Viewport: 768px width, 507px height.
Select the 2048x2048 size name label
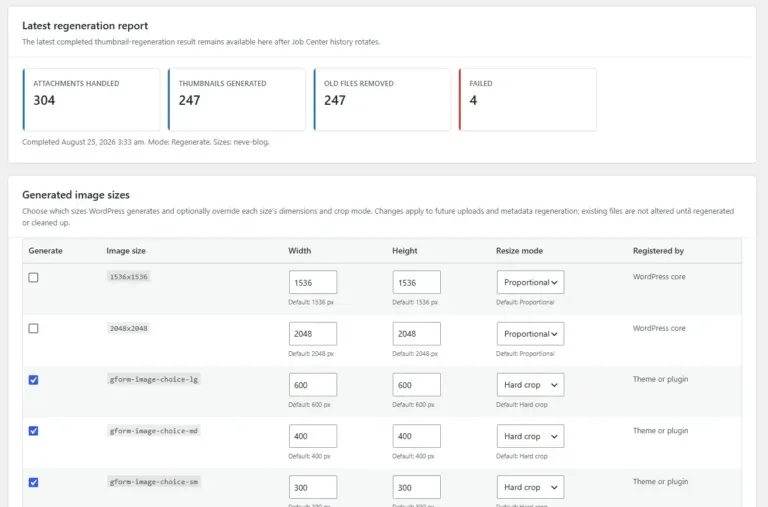pos(128,328)
